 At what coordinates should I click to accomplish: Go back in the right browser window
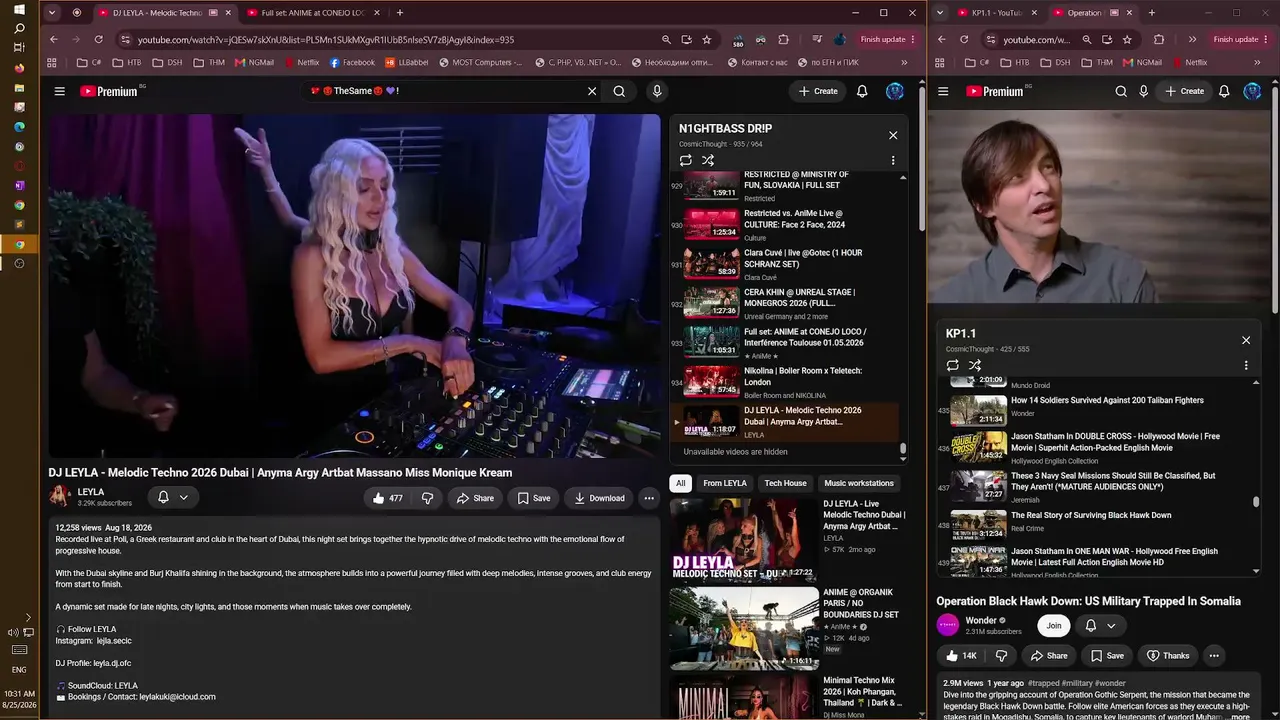point(940,39)
